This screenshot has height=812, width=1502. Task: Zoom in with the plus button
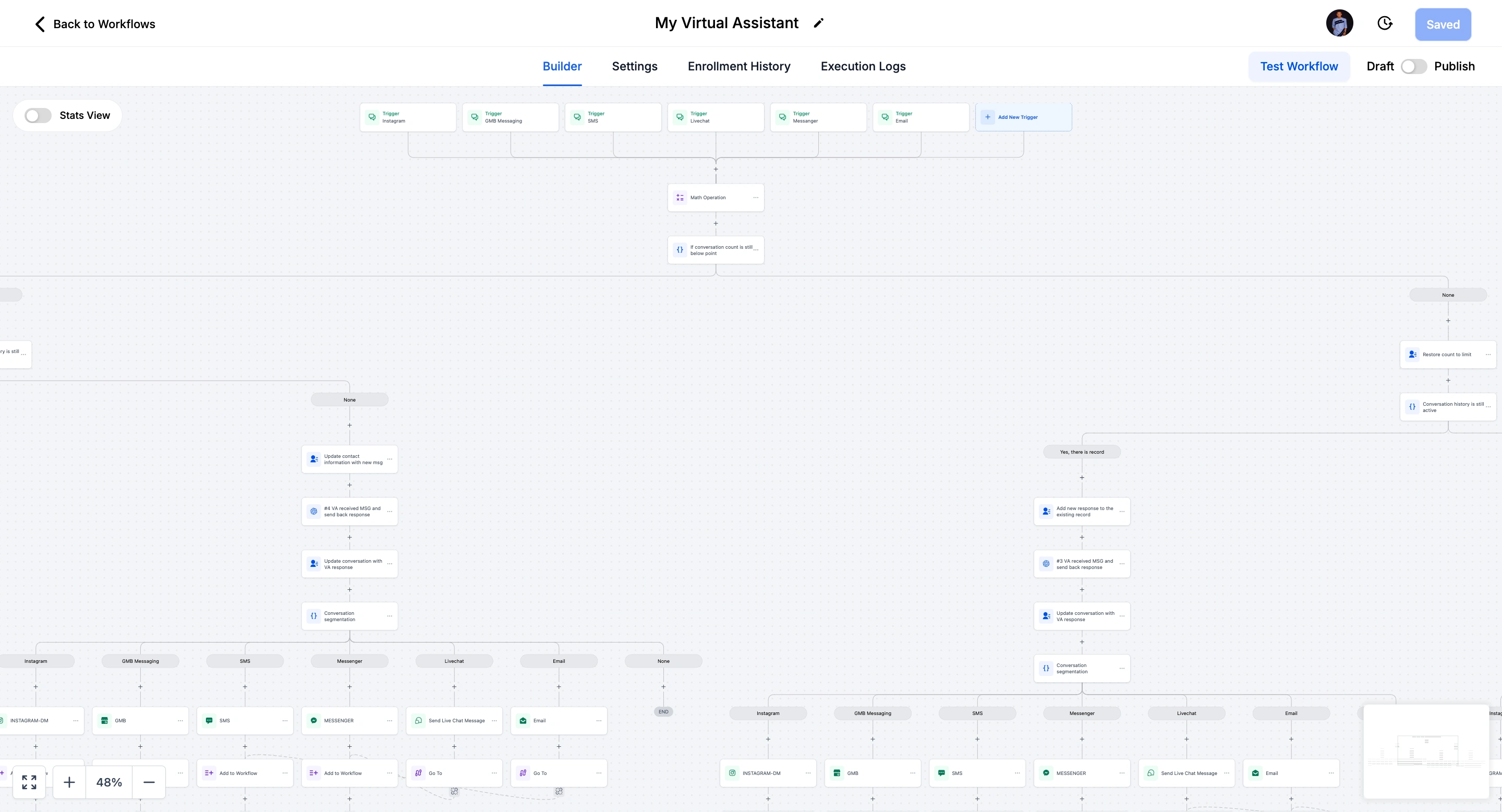(69, 782)
